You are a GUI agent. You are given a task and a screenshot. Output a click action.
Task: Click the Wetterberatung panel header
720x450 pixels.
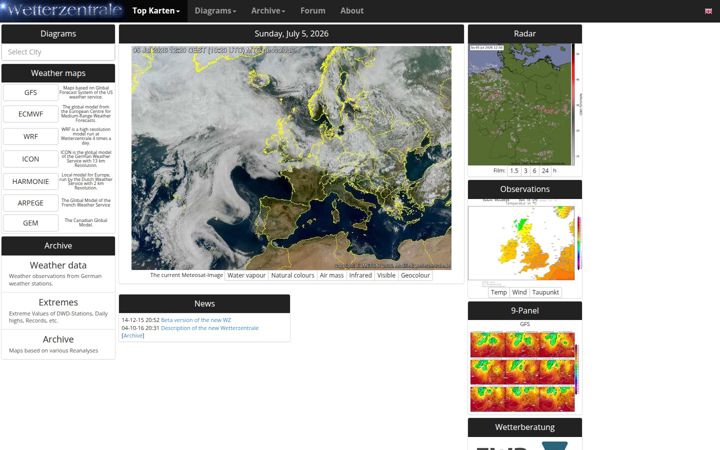pyautogui.click(x=525, y=427)
